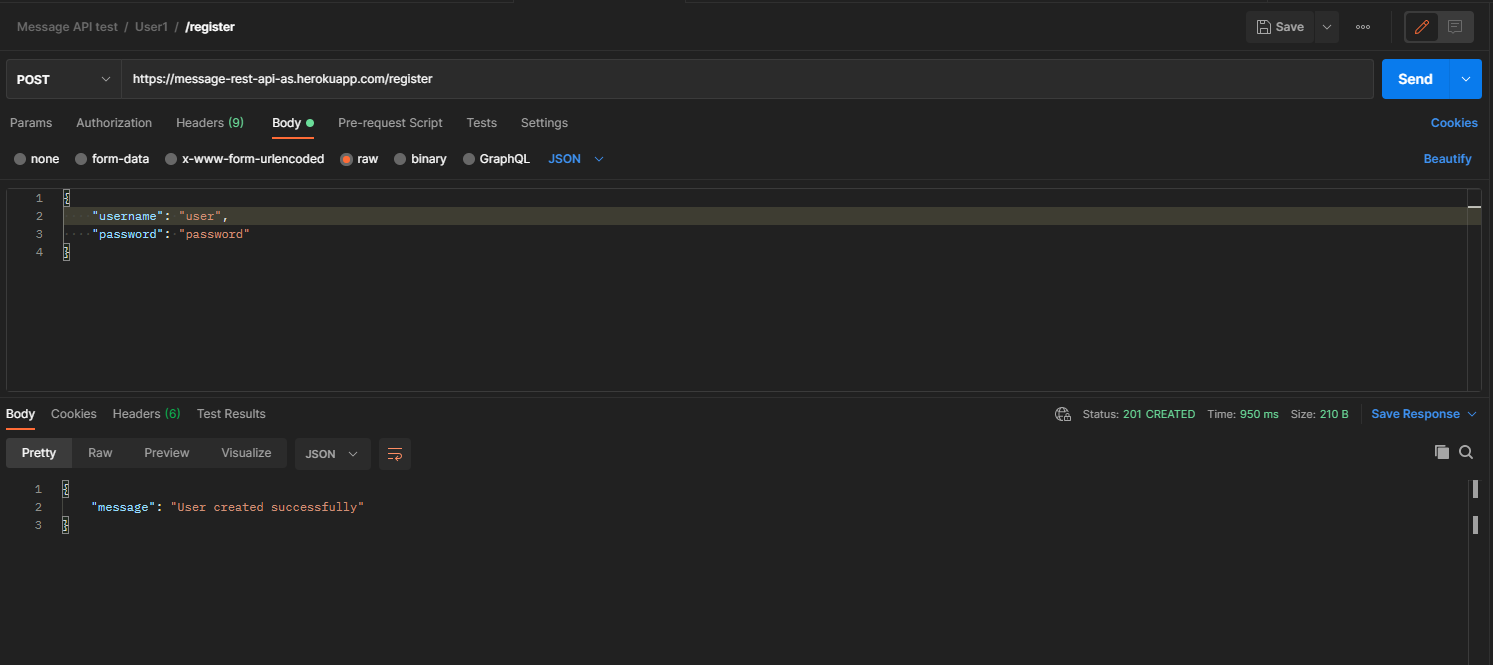The image size is (1493, 665).
Task: Open the Cookies link
Action: (1454, 123)
